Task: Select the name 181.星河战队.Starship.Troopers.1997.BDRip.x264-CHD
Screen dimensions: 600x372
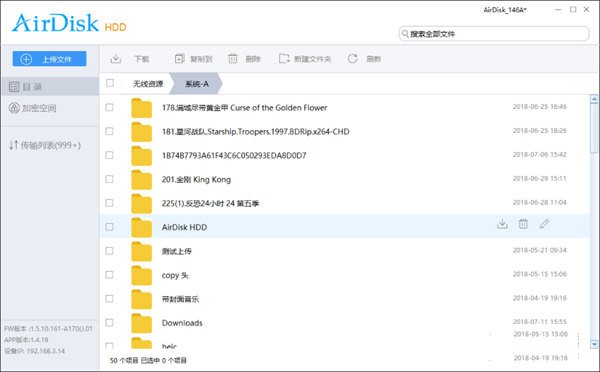Action: tap(255, 132)
